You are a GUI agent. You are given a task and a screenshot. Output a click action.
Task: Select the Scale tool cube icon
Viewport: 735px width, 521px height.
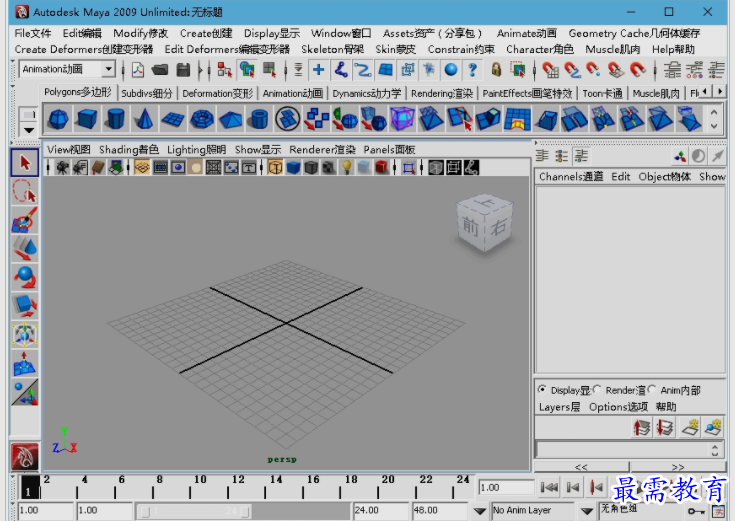pyautogui.click(x=24, y=306)
